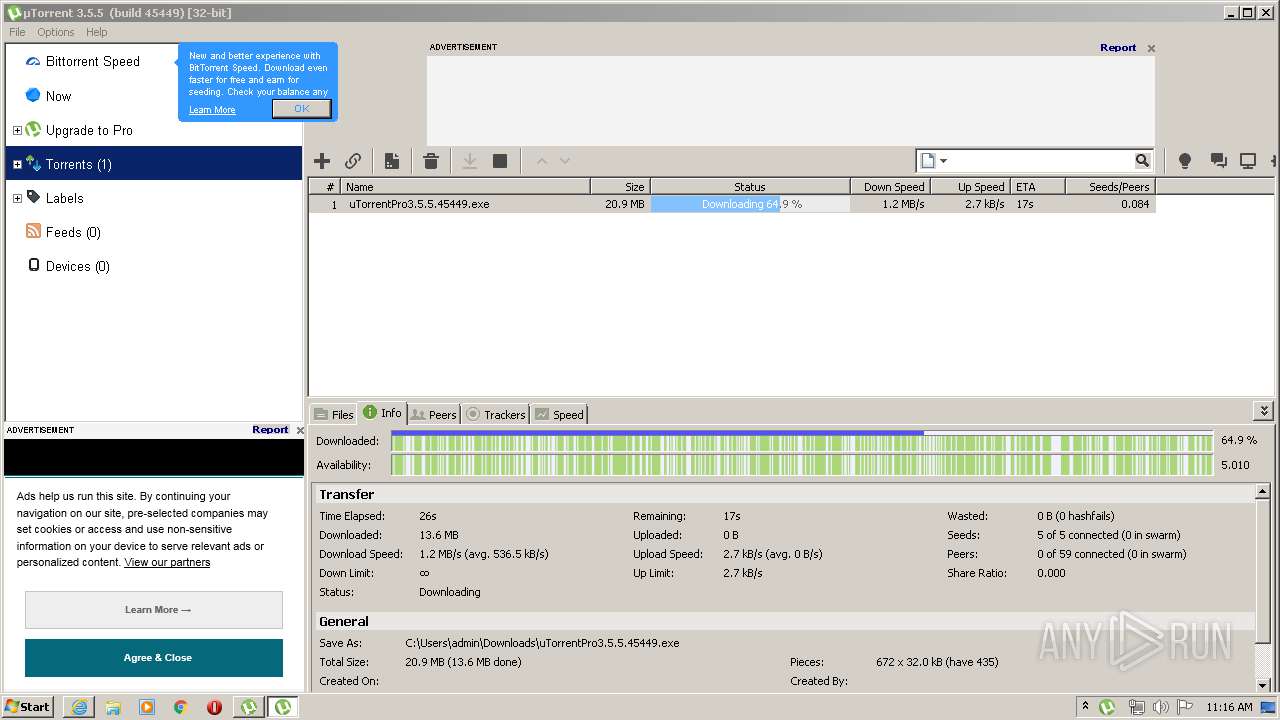Open Chrome from the taskbar
The image size is (1280, 720).
tap(180, 707)
